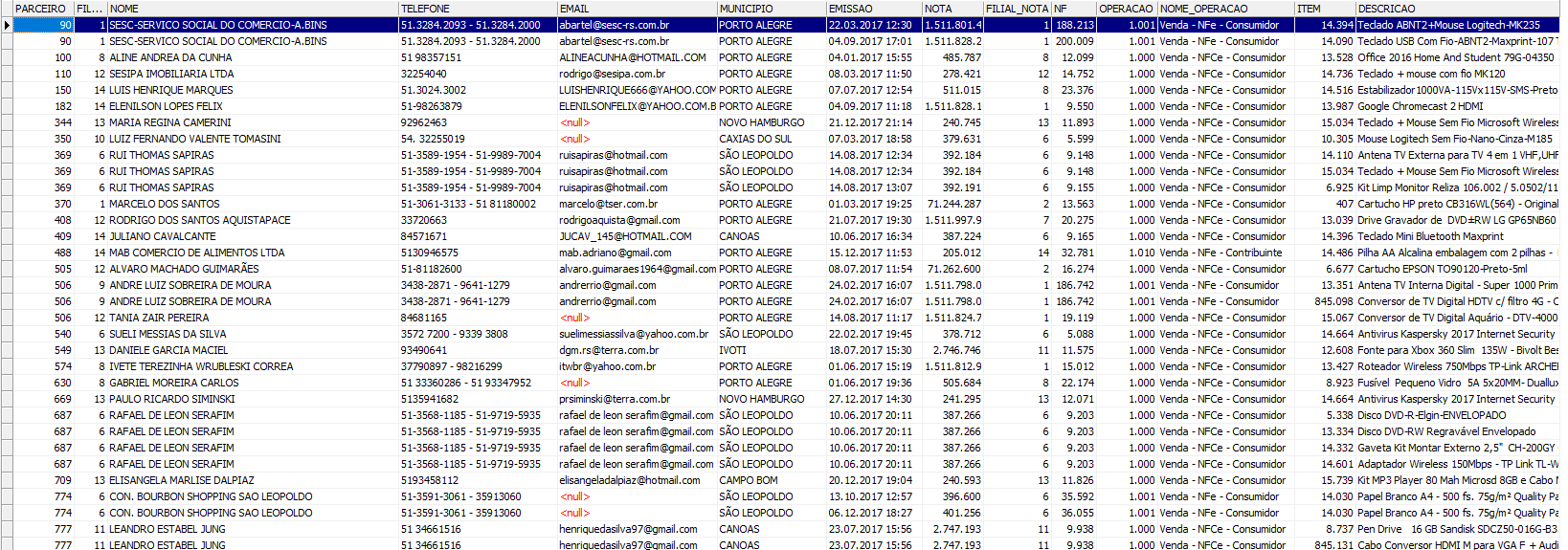Select the GABRIEL MOREIRA CARLOS cell

pos(253,383)
